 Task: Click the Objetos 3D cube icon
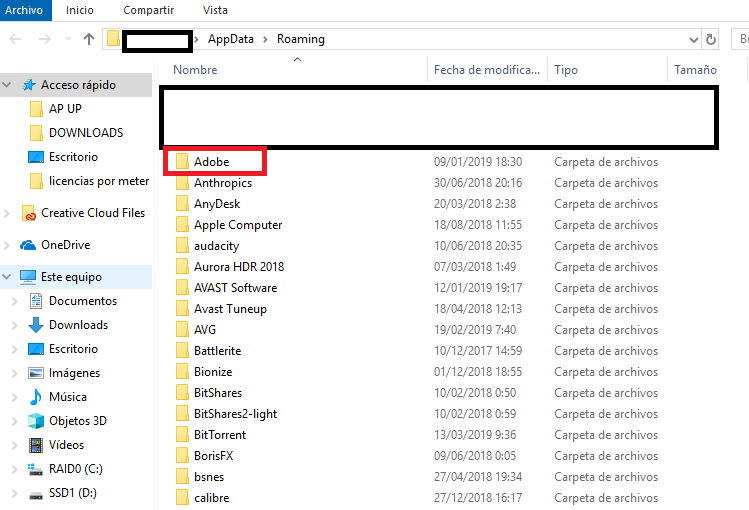pyautogui.click(x=36, y=421)
